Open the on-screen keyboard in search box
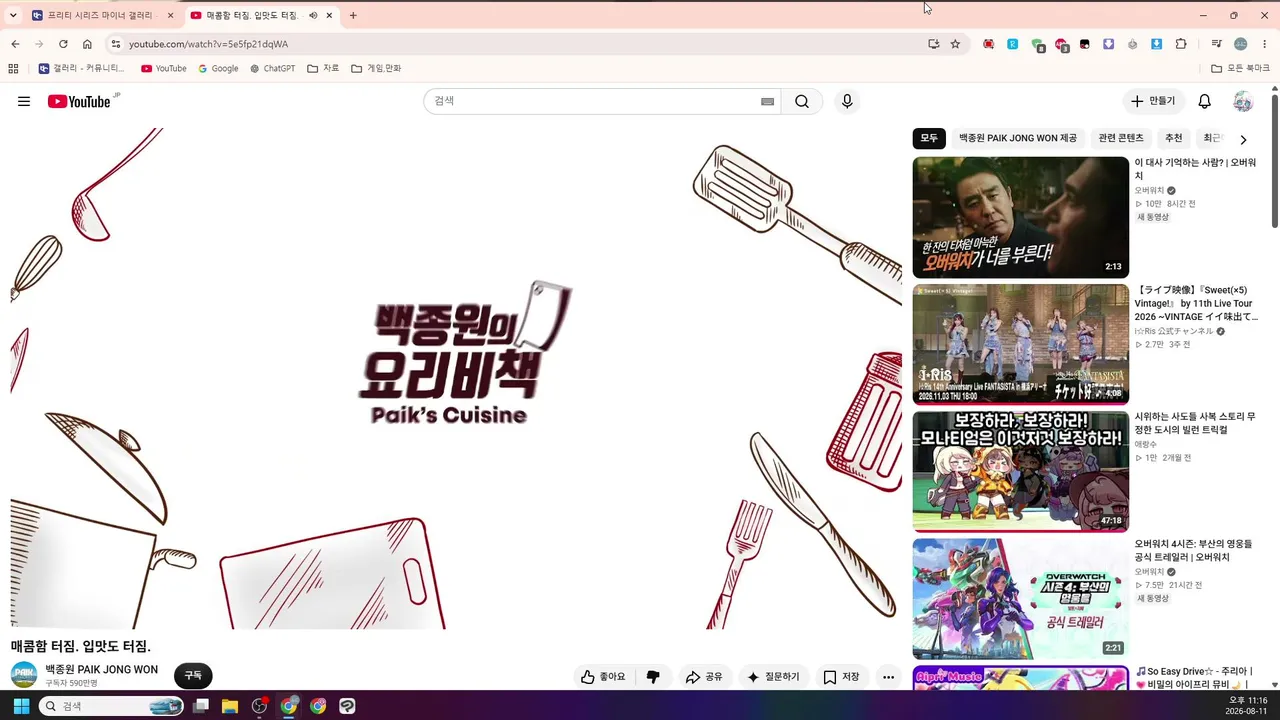Image resolution: width=1280 pixels, height=720 pixels. [x=767, y=101]
